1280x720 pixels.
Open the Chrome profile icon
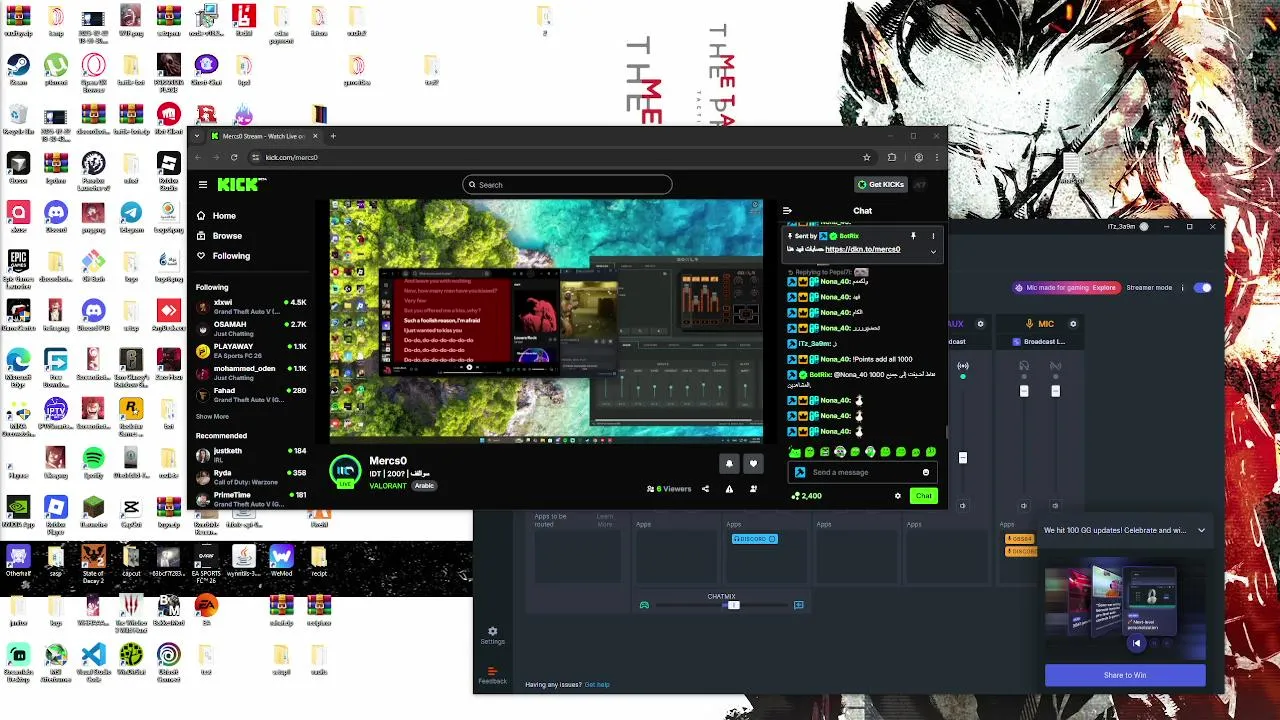(918, 157)
